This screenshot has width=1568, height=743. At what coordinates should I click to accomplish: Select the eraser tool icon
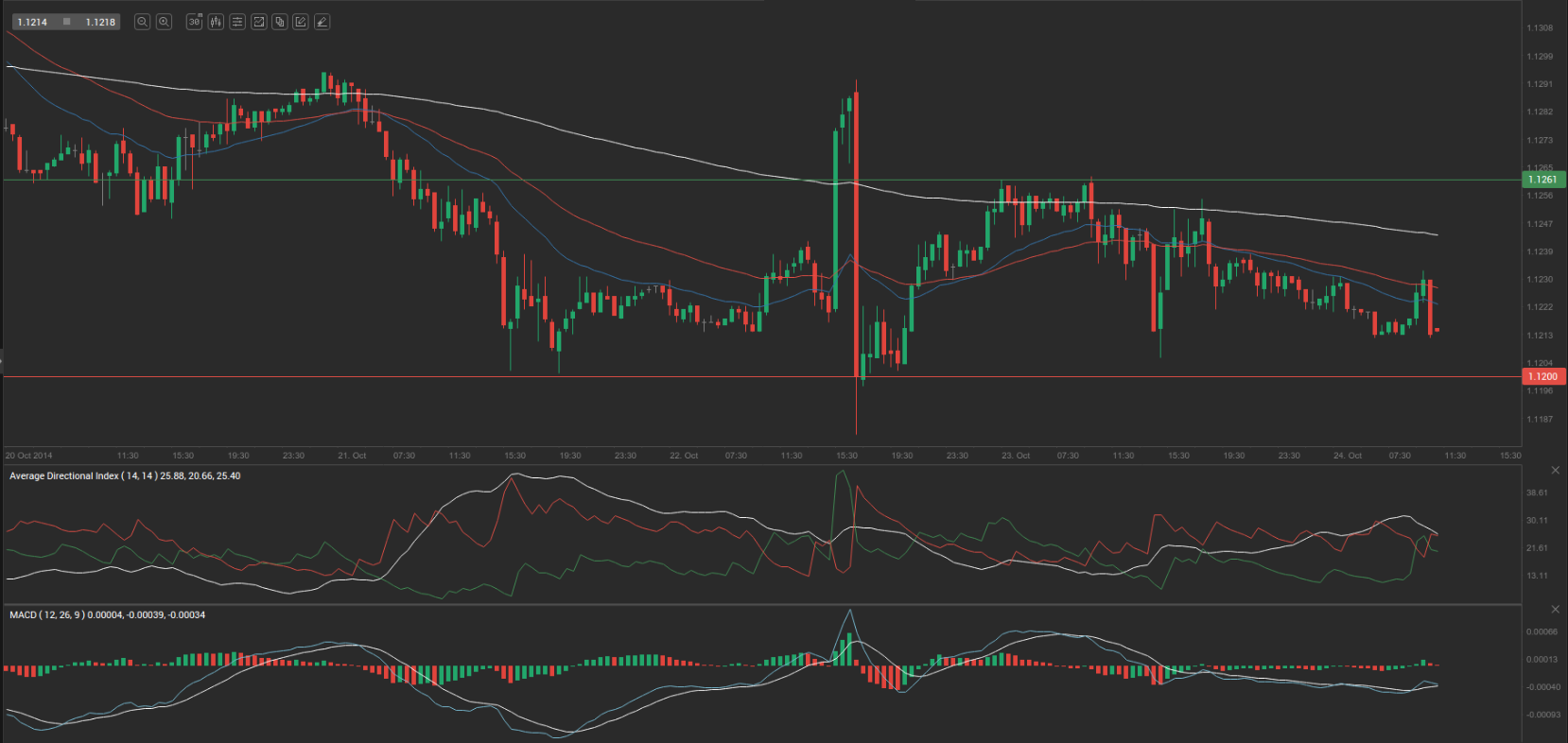coord(322,22)
